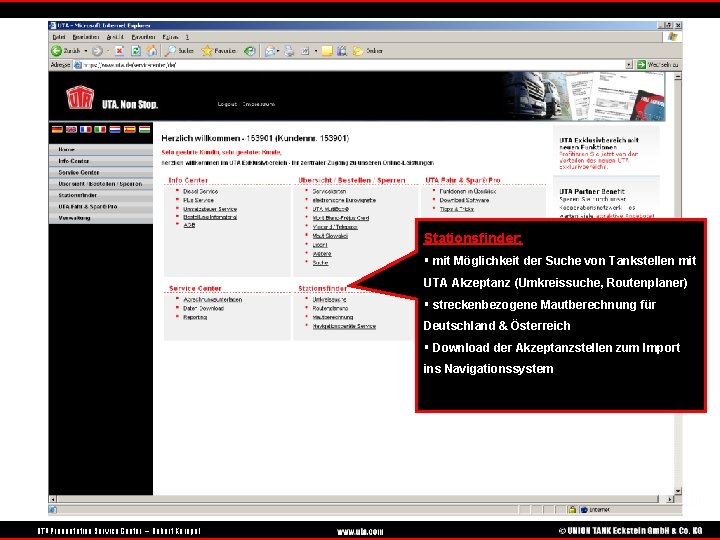Open the Umkreissuche link

click(330, 300)
